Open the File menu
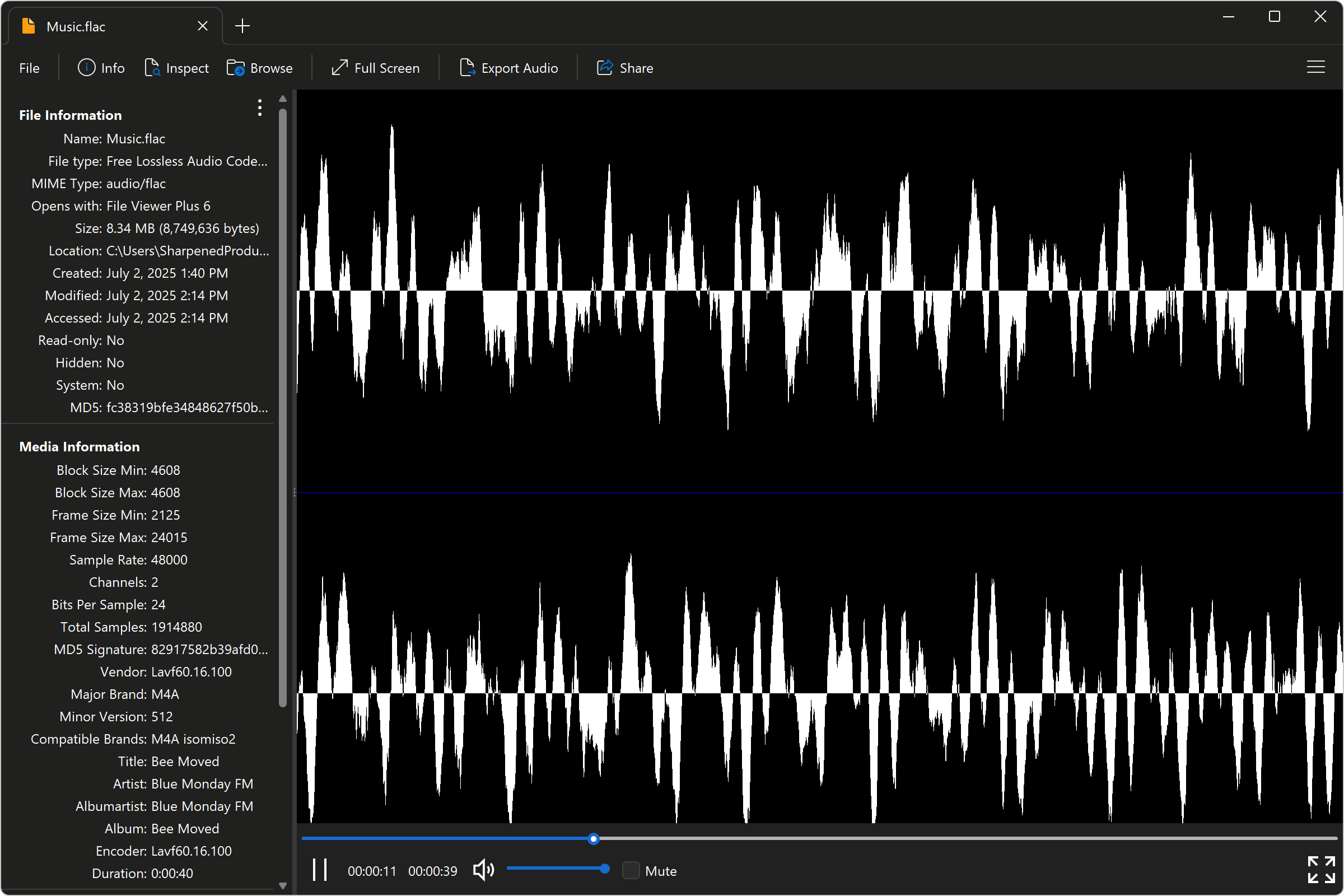 (x=29, y=67)
